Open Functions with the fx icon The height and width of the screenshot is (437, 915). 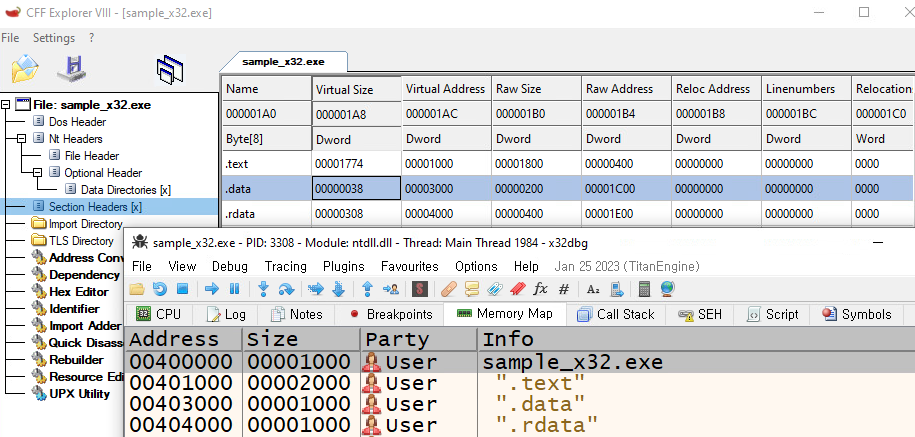point(541,289)
